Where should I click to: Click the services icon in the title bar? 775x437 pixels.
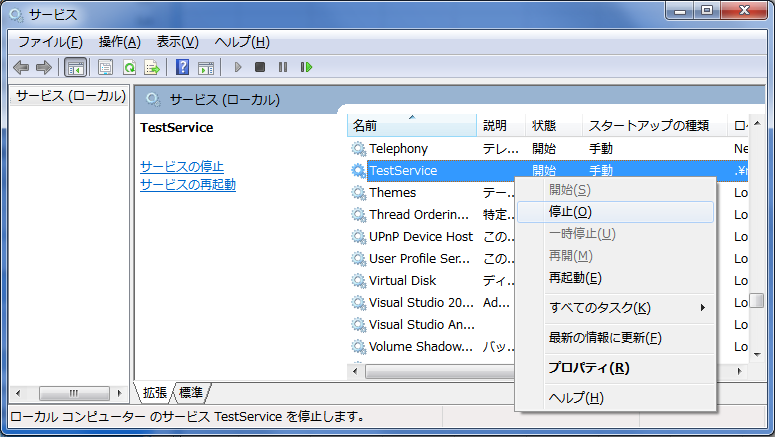pos(16,15)
